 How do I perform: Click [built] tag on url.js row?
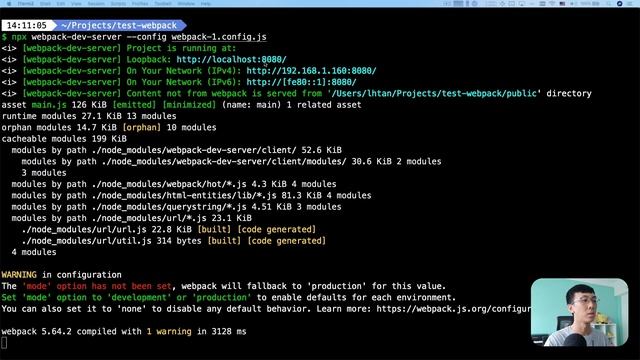tap(214, 230)
